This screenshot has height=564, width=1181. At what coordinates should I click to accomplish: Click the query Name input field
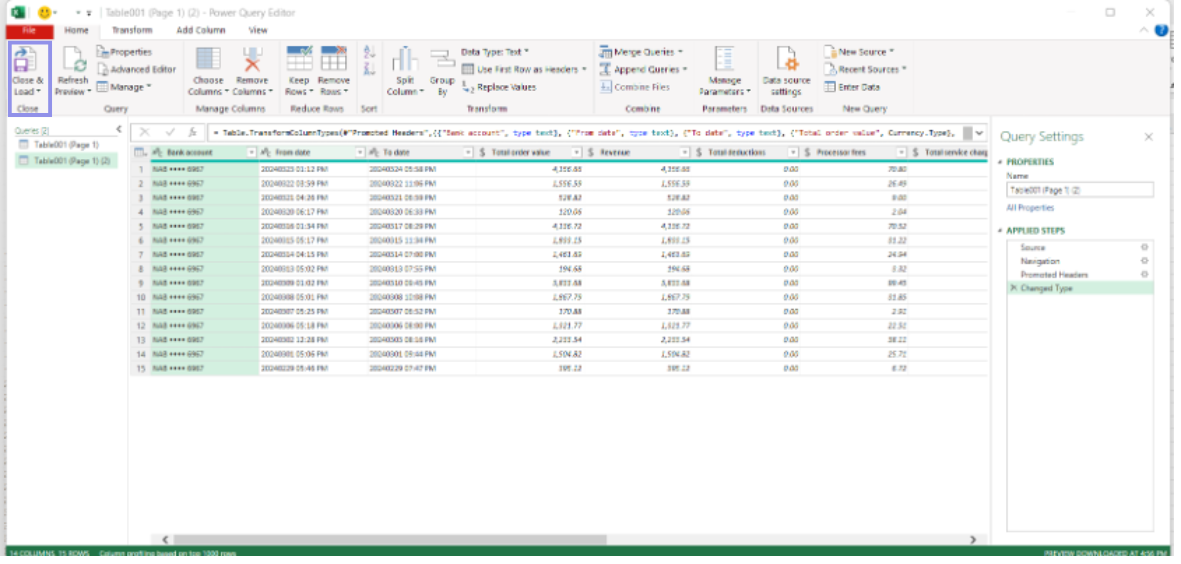point(1079,191)
